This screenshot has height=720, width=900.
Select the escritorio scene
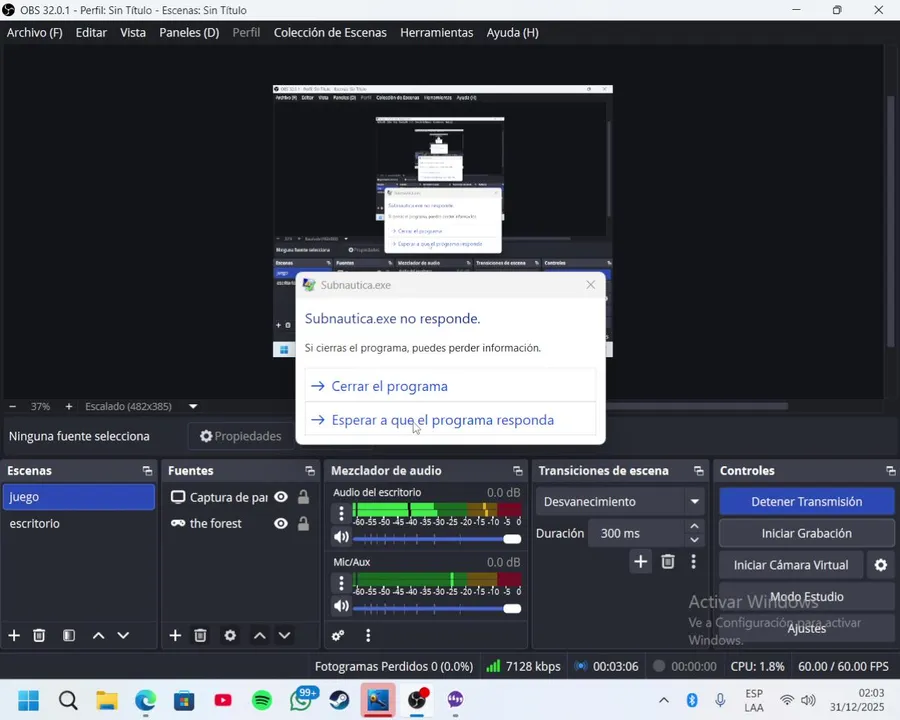click(79, 524)
